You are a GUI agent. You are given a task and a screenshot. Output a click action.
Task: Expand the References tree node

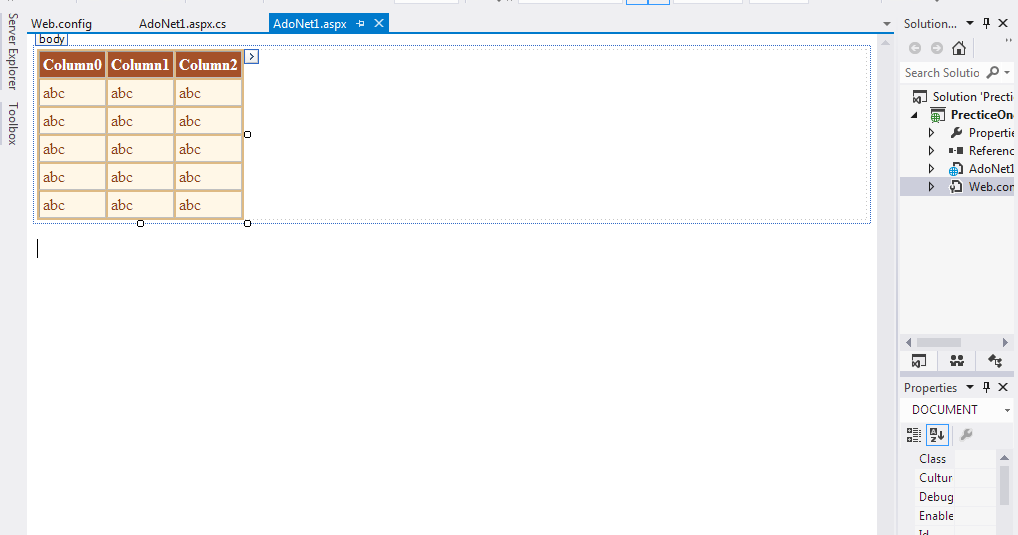pos(931,151)
